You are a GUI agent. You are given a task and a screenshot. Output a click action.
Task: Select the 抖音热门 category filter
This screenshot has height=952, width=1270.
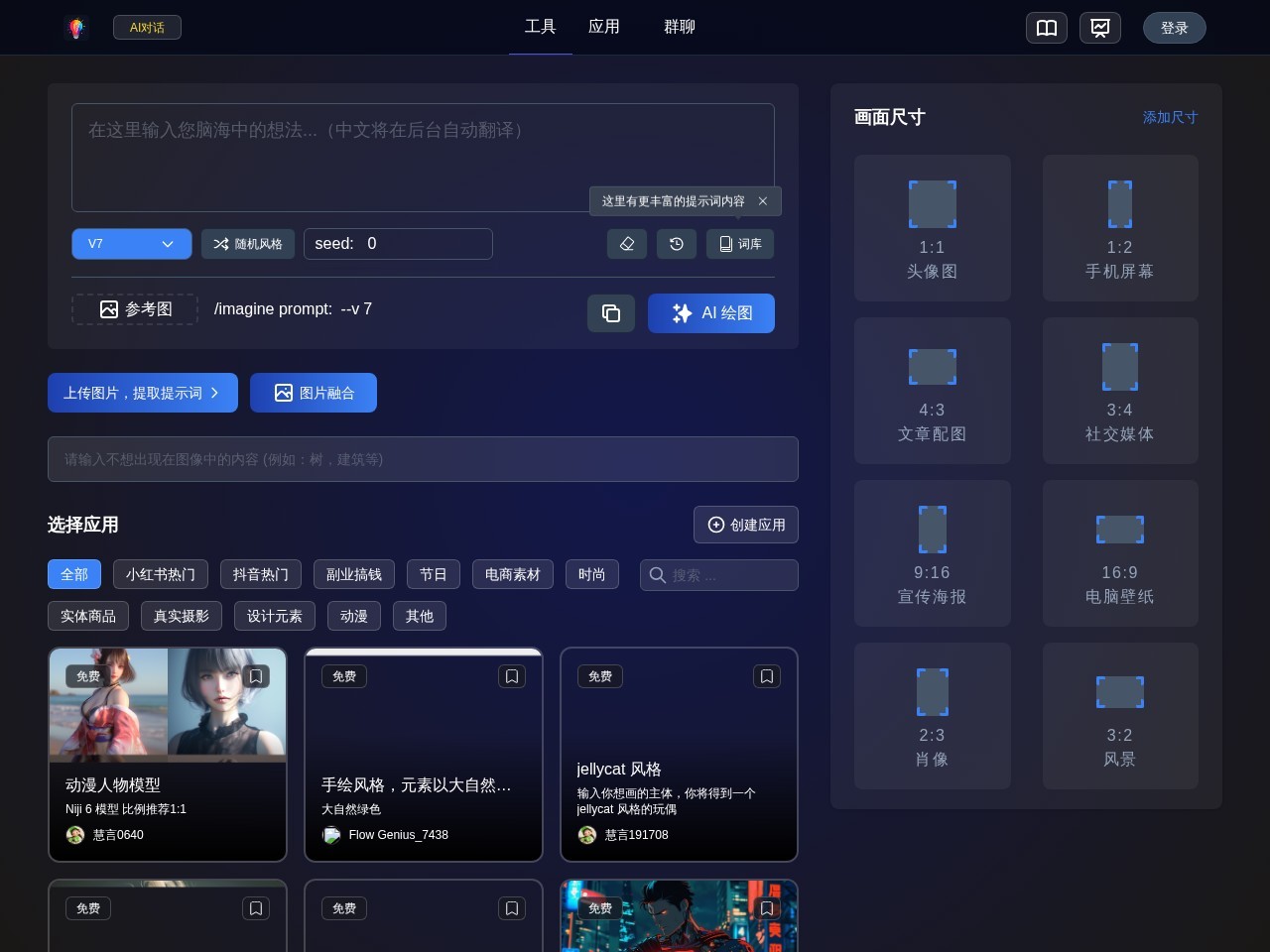point(261,574)
